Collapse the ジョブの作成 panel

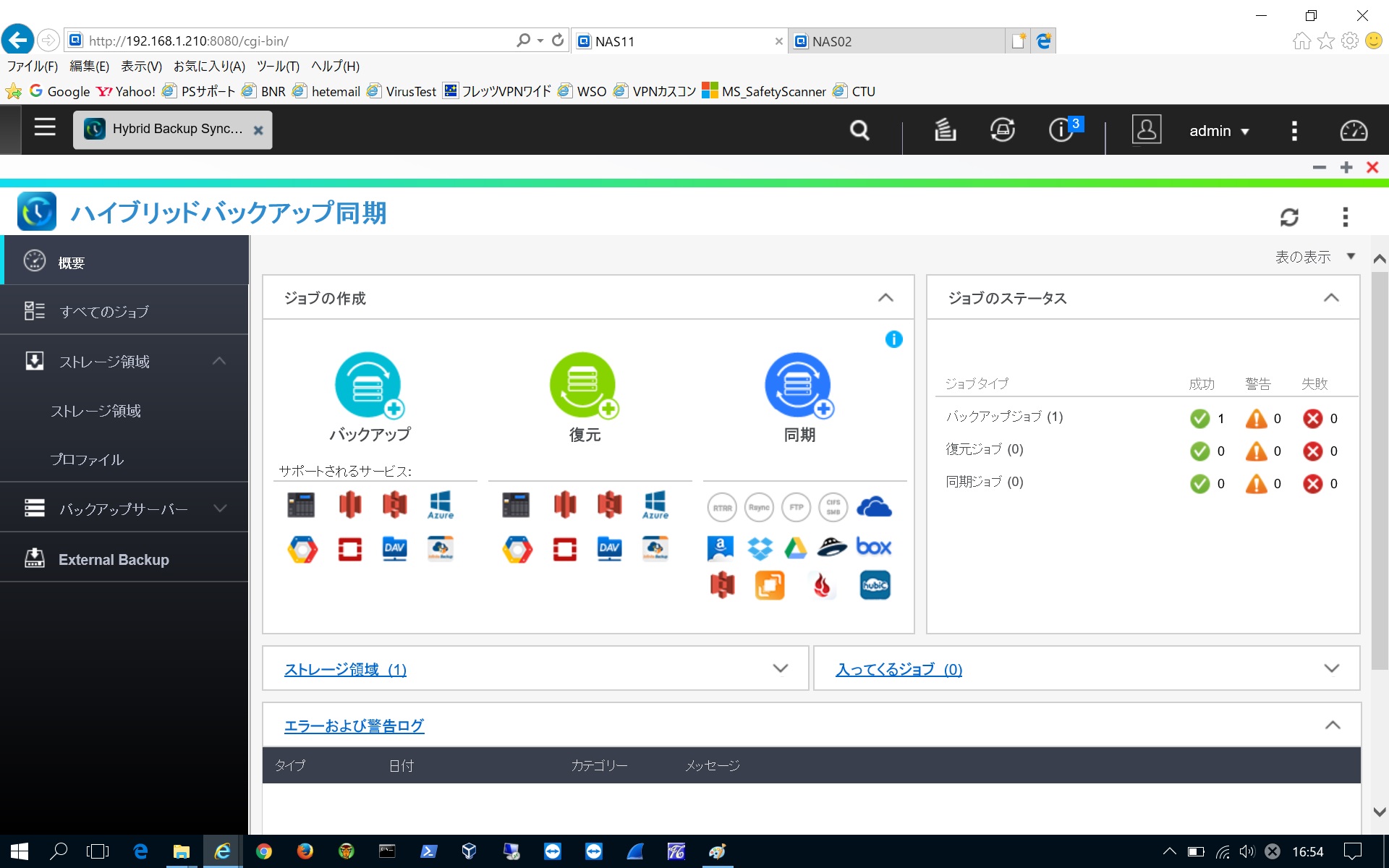(884, 297)
